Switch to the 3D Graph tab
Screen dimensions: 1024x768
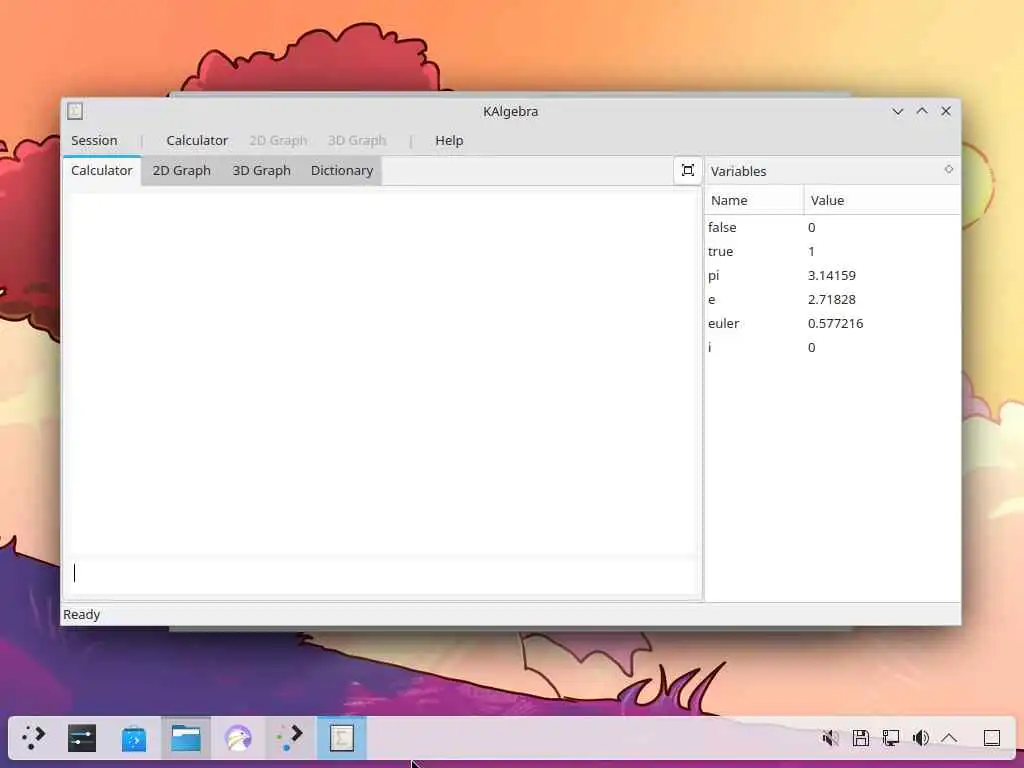click(261, 170)
